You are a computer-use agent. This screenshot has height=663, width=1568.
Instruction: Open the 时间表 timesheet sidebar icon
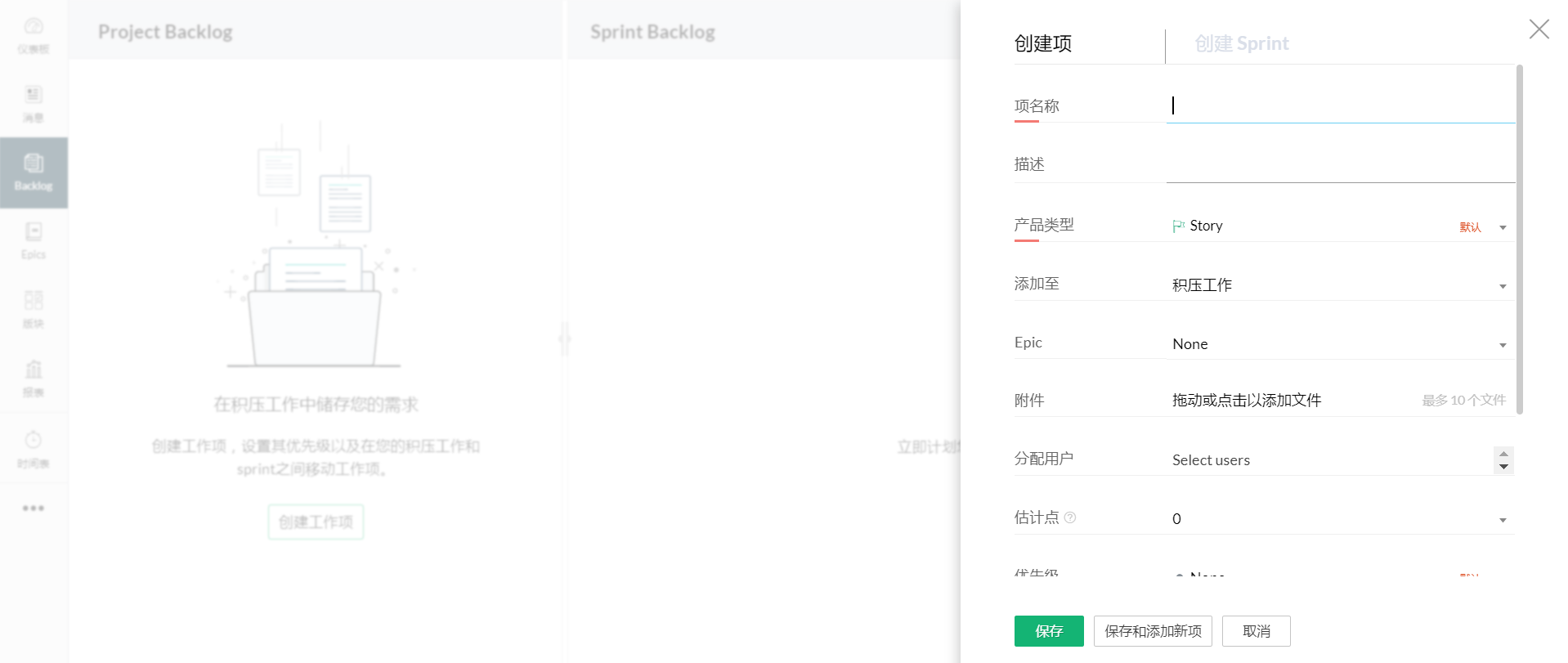point(34,449)
